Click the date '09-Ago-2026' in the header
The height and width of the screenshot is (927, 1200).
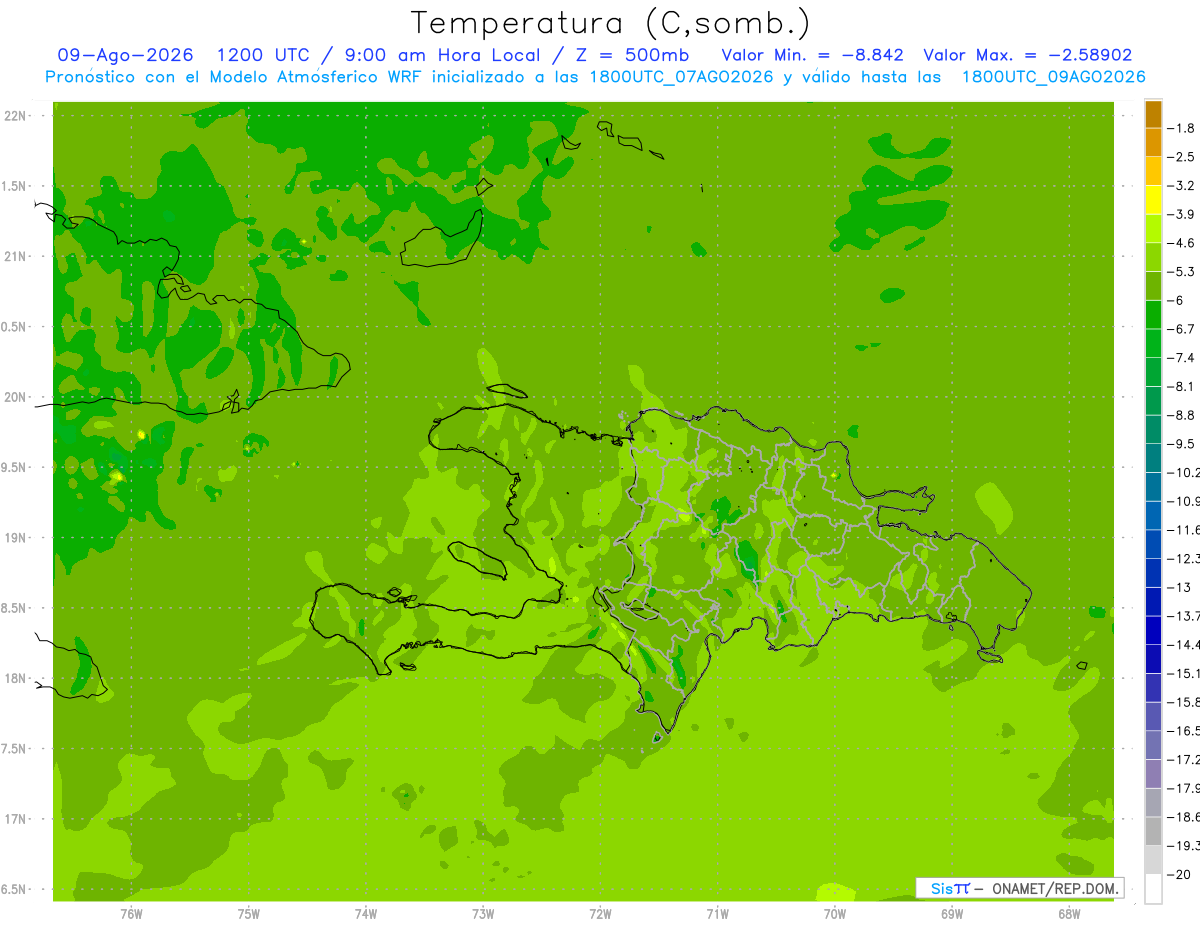[126, 55]
